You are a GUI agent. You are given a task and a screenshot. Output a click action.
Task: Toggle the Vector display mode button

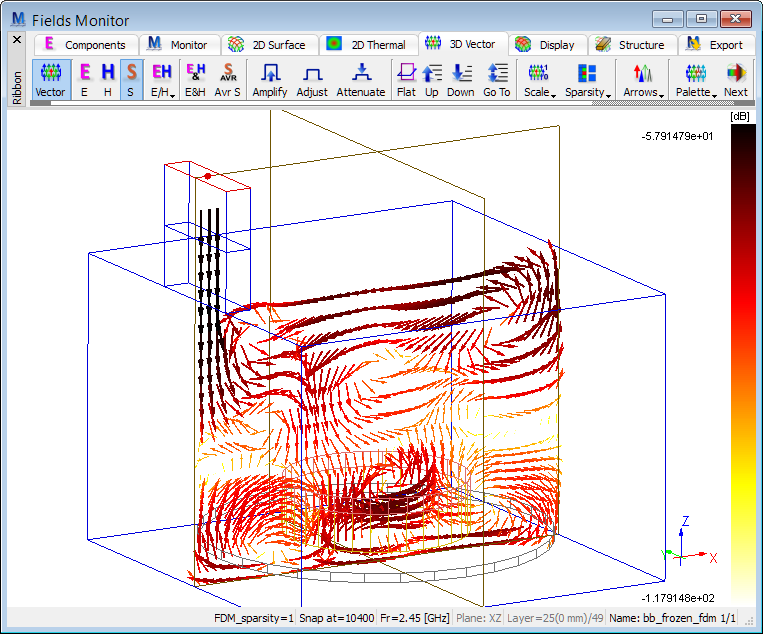(x=50, y=79)
